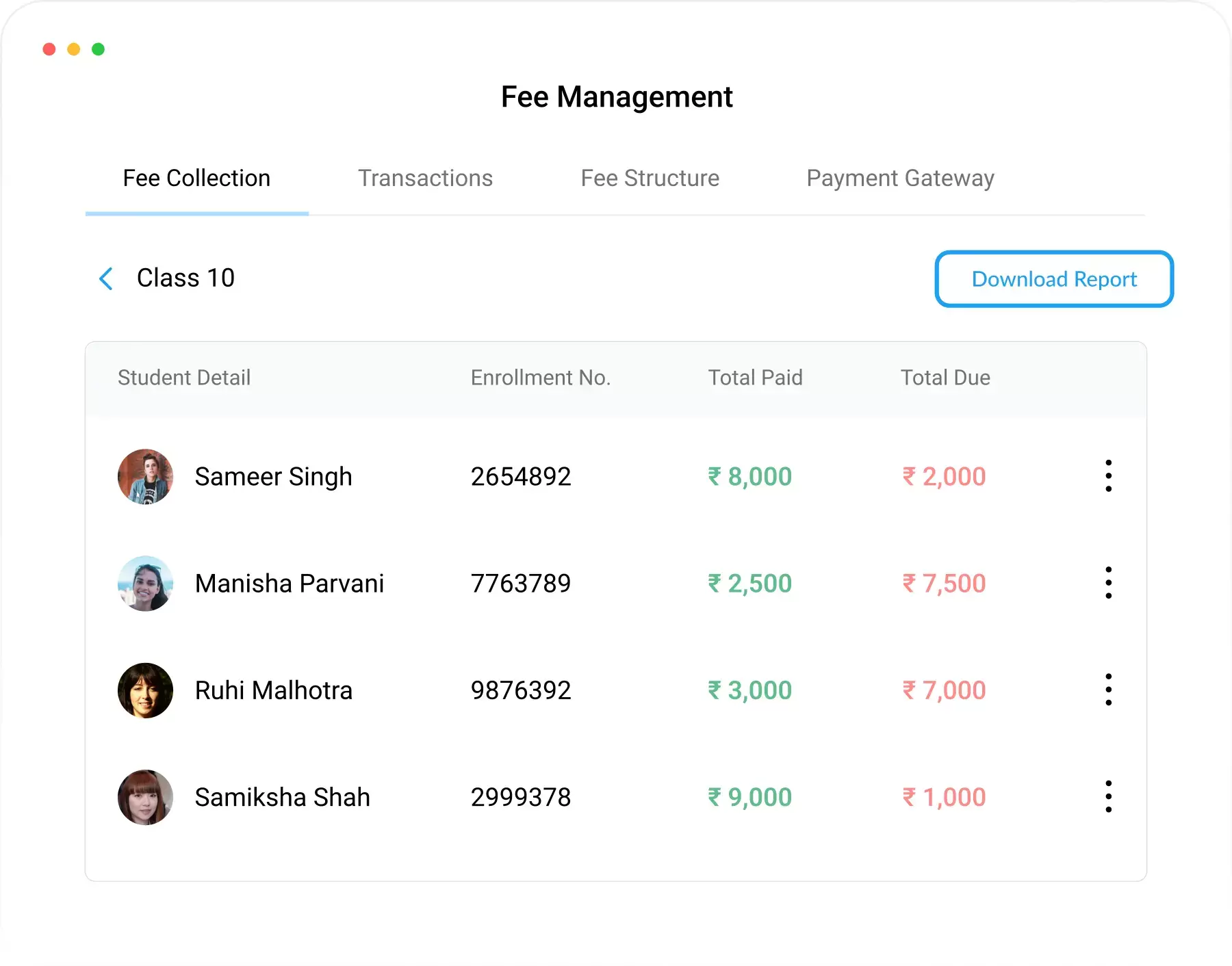Open the Fee Structure tab
This screenshot has height=966, width=1232.
[650, 179]
